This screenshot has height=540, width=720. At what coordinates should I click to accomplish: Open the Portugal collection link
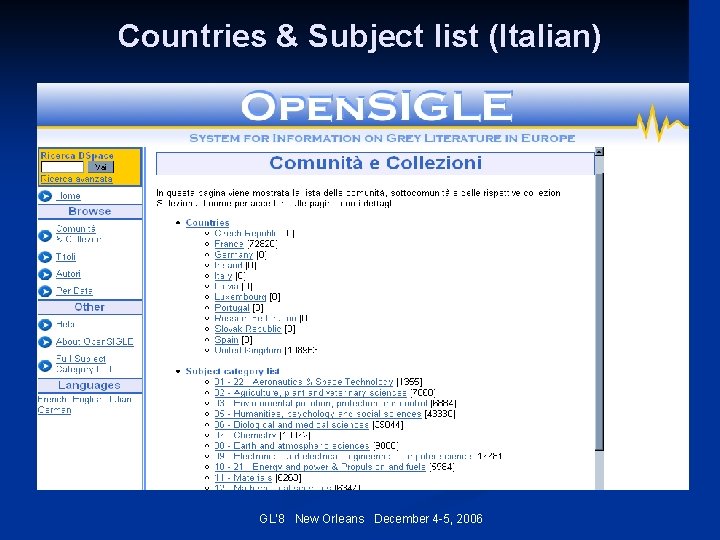click(232, 308)
